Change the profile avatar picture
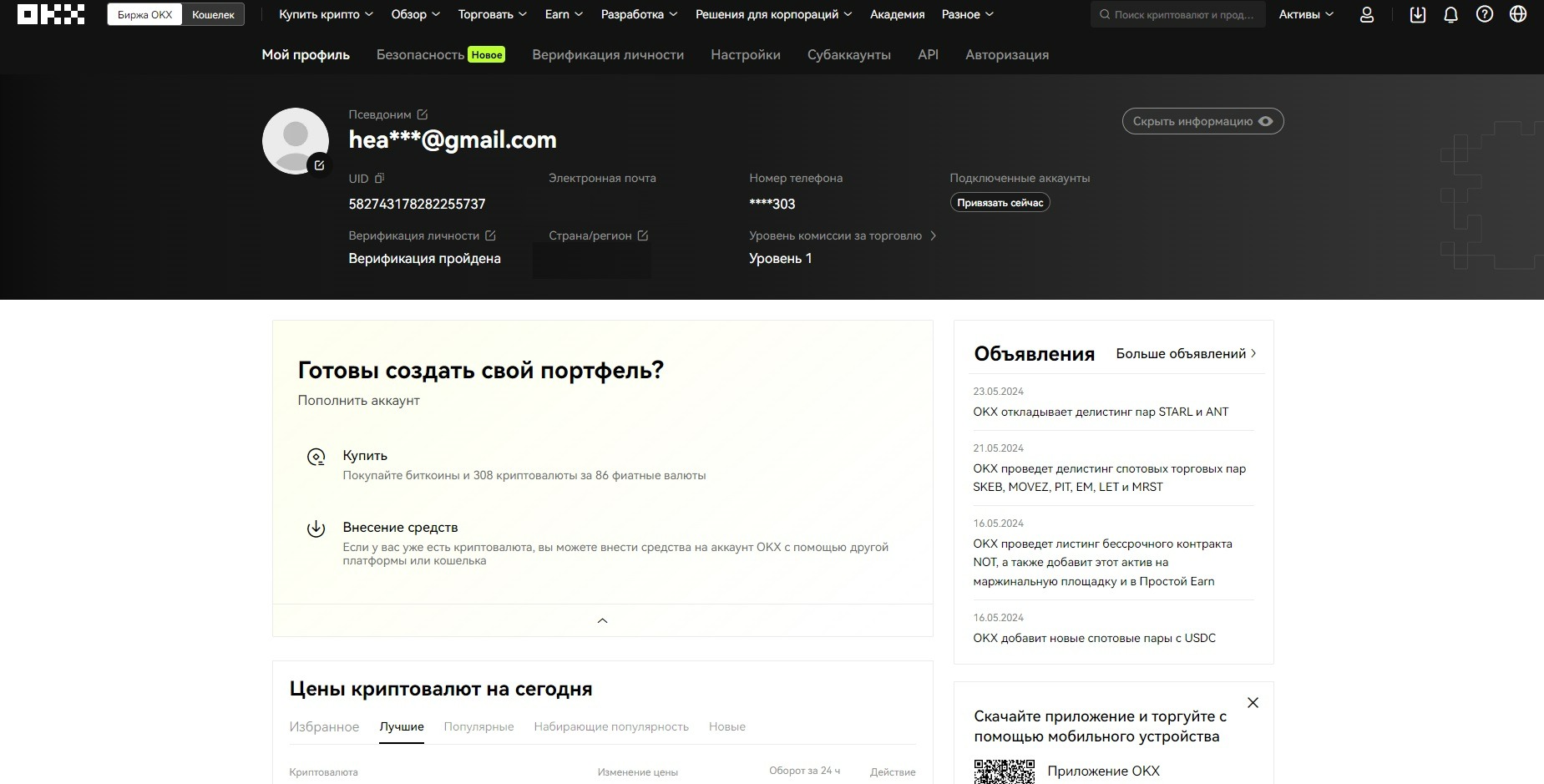The width and height of the screenshot is (1544, 784). tap(319, 165)
